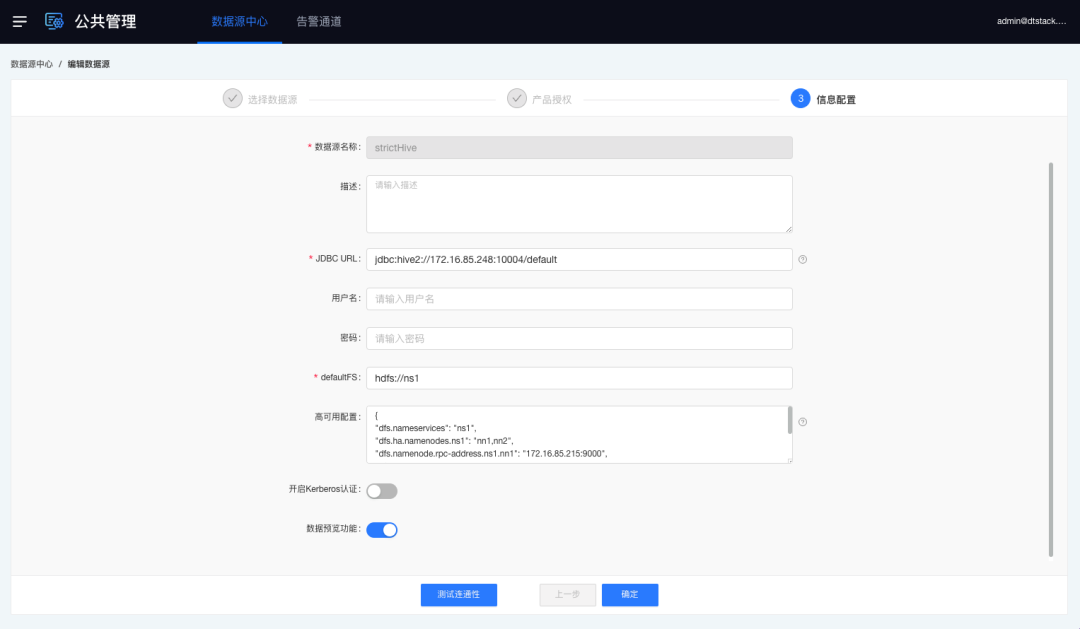Click into the 描述 text area

point(579,204)
